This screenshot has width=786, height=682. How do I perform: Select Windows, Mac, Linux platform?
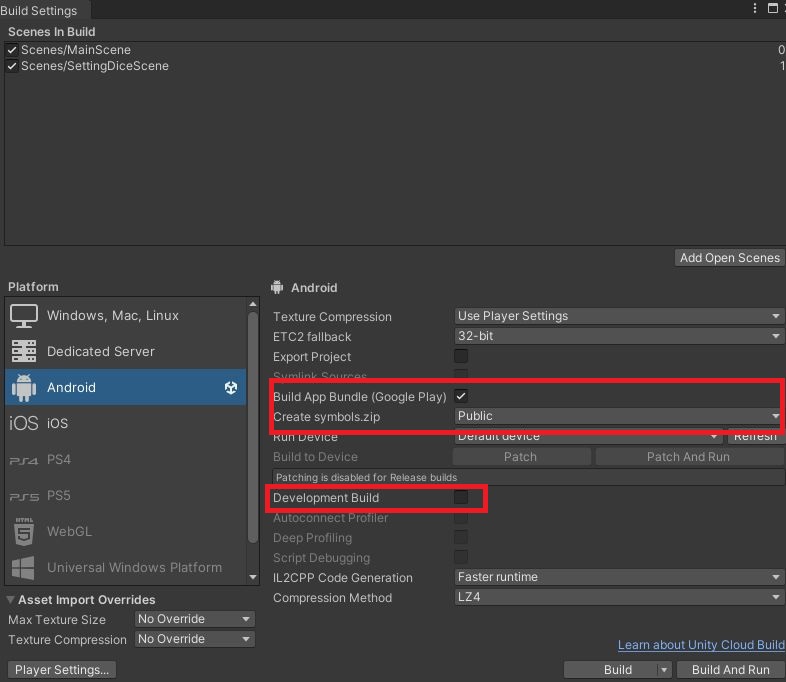point(125,316)
